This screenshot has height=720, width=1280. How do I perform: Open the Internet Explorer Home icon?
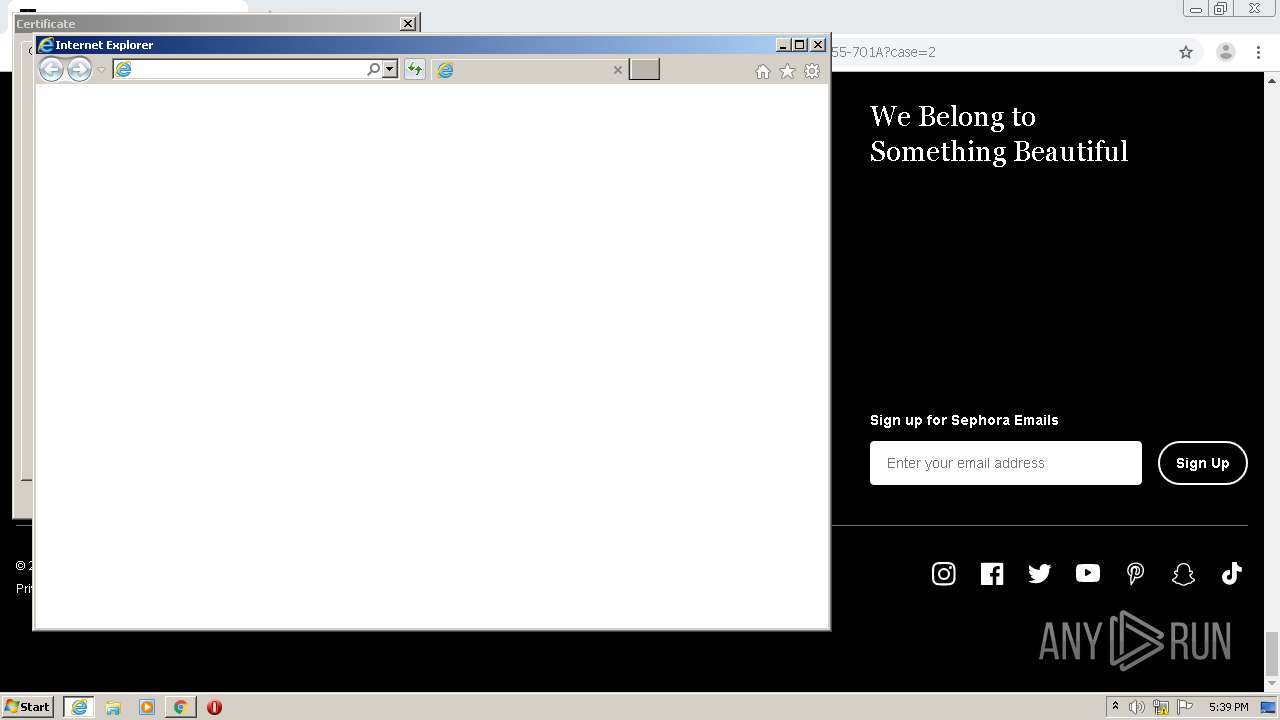click(x=763, y=71)
